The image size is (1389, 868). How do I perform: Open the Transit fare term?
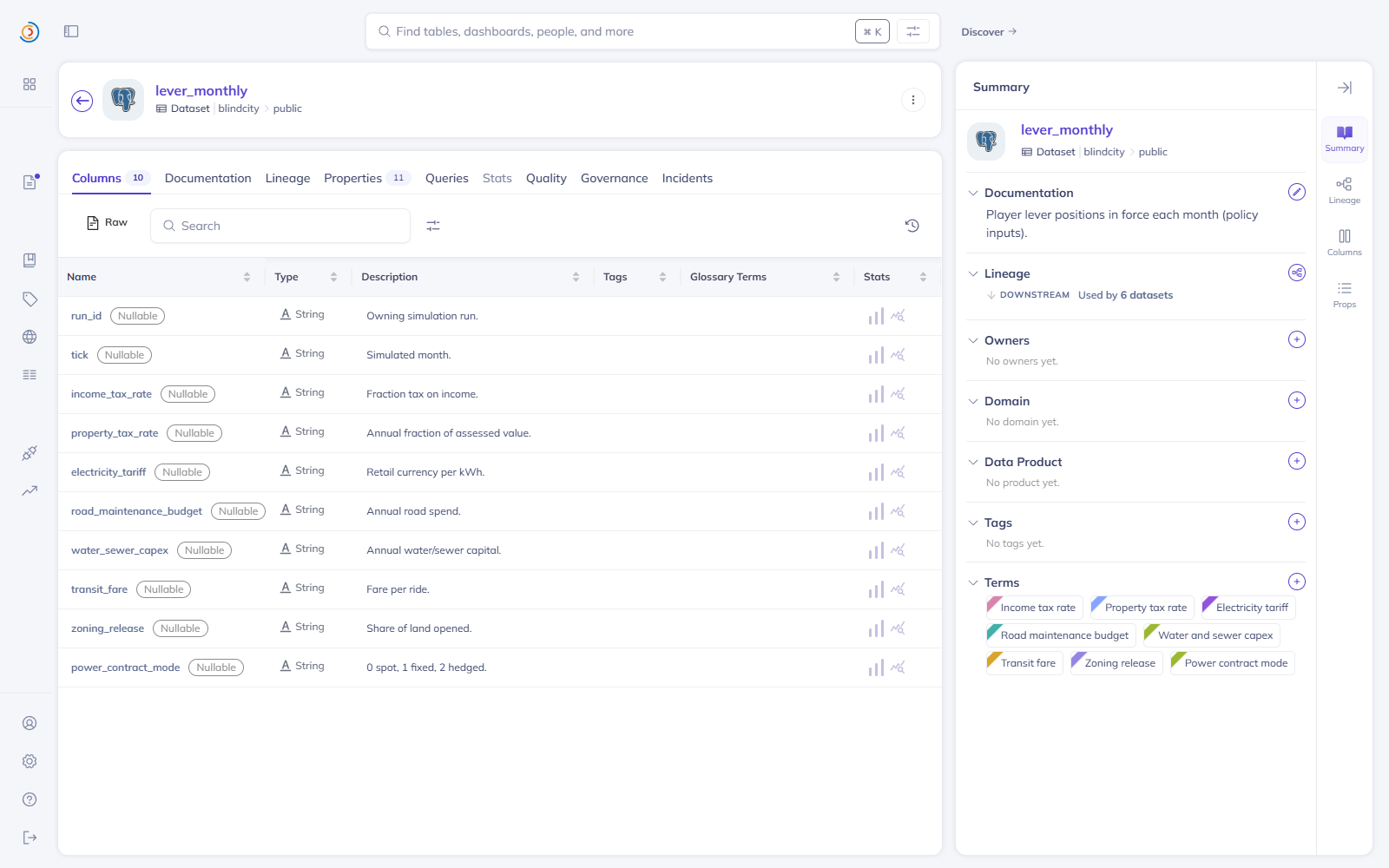[x=1024, y=663]
